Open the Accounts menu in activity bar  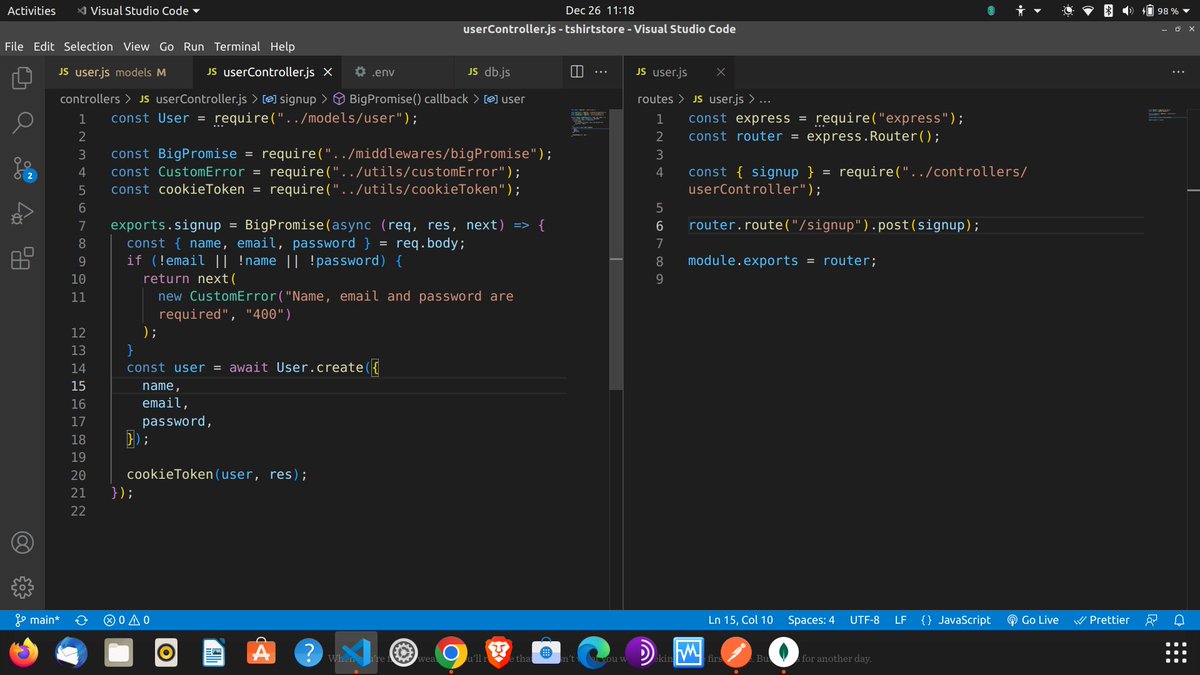[x=22, y=542]
